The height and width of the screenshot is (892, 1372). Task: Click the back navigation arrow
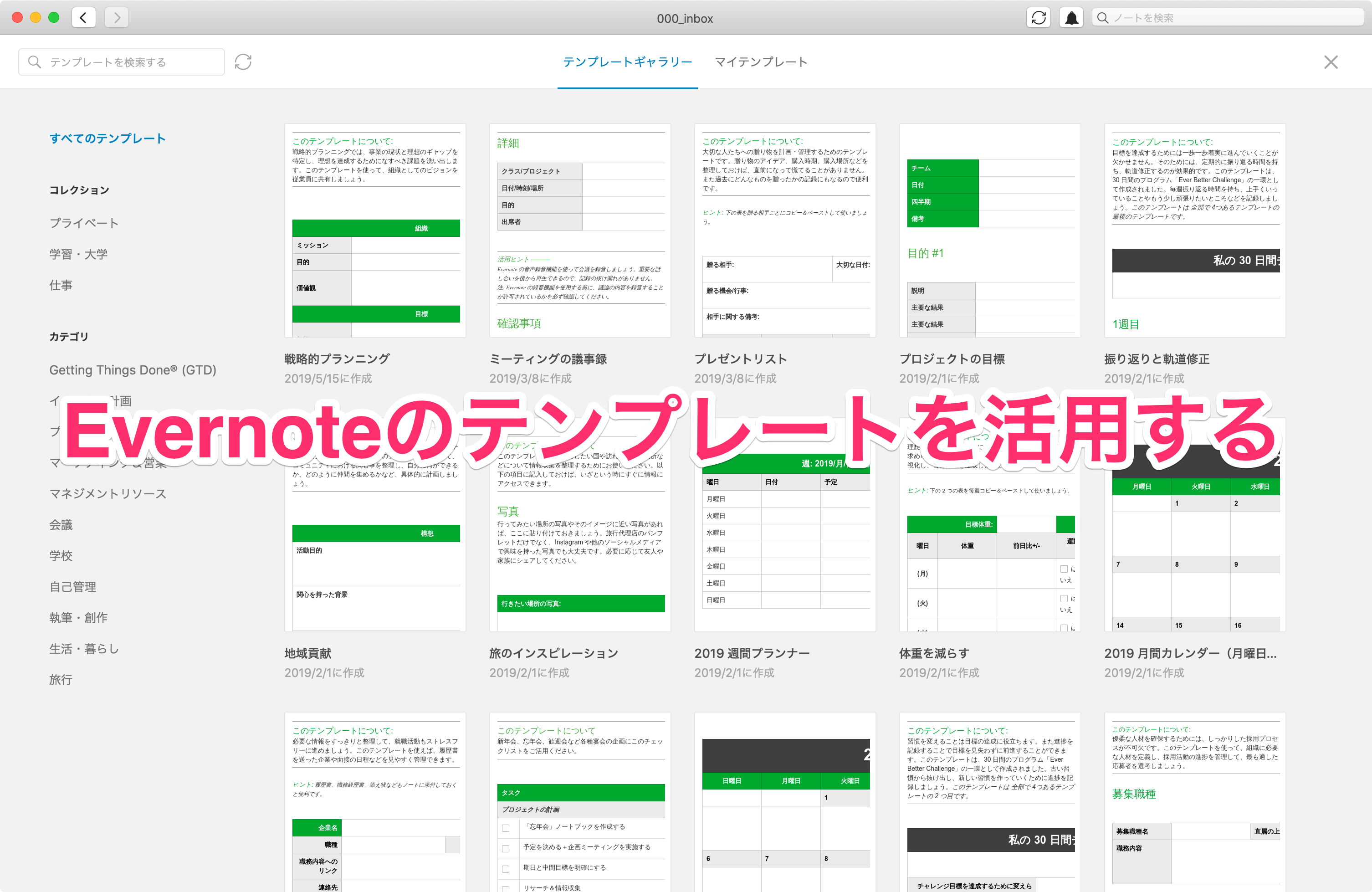click(84, 17)
